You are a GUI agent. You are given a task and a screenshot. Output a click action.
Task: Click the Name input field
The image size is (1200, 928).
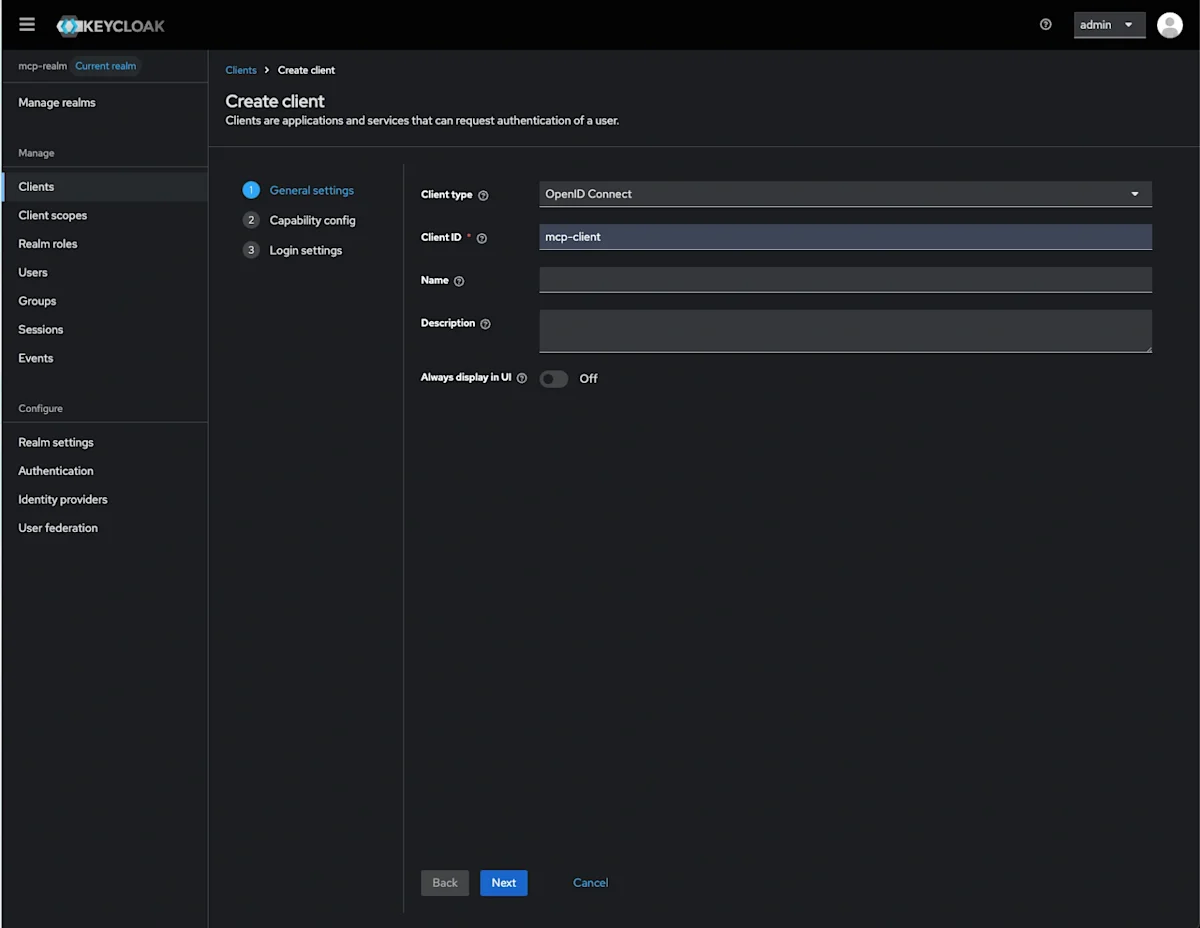(x=845, y=280)
